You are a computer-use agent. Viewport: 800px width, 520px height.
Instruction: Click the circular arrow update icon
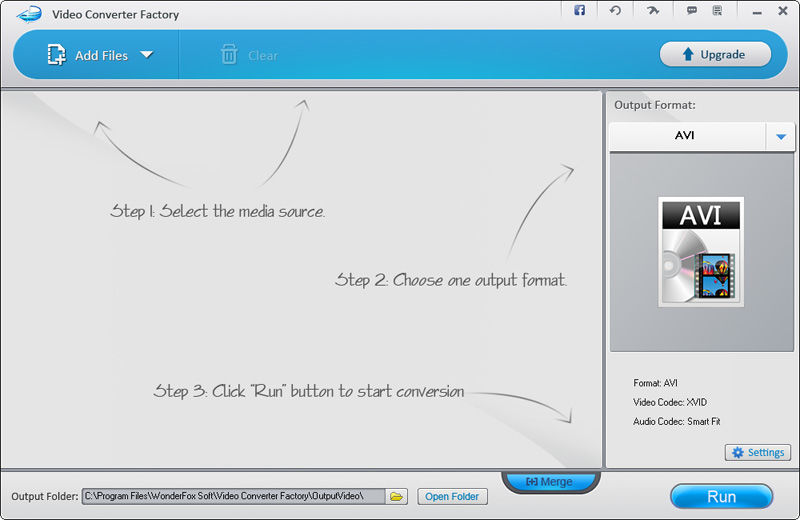click(615, 10)
